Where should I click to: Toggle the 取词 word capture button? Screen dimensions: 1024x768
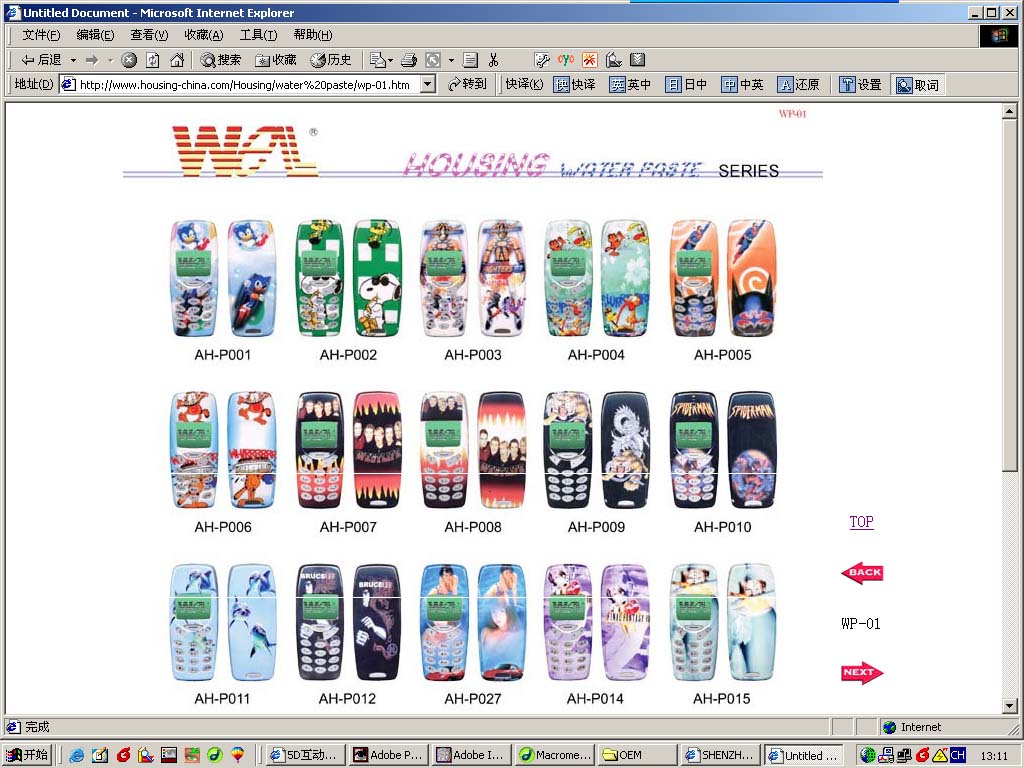(x=917, y=85)
